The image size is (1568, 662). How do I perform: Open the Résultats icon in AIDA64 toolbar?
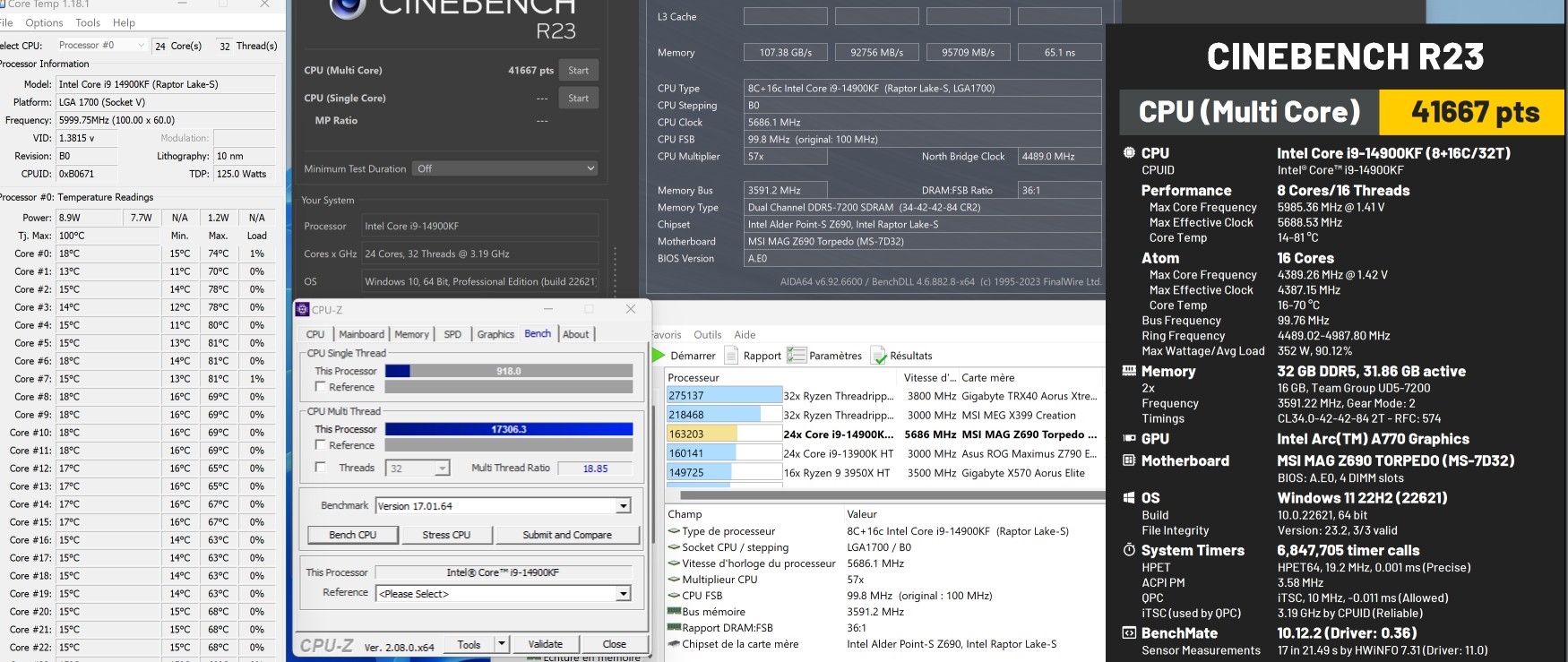click(878, 356)
